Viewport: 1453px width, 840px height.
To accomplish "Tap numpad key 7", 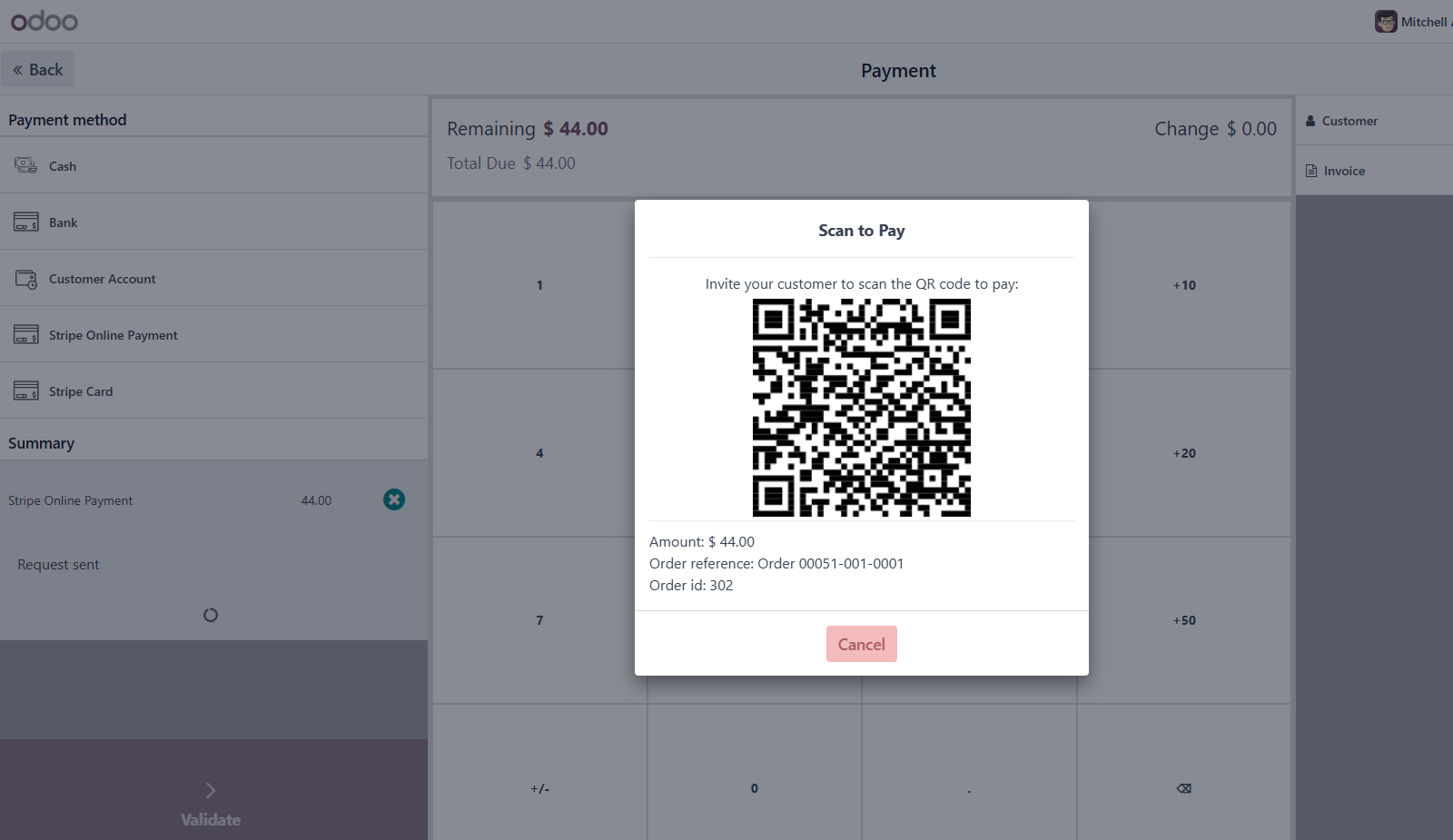I will 539,620.
